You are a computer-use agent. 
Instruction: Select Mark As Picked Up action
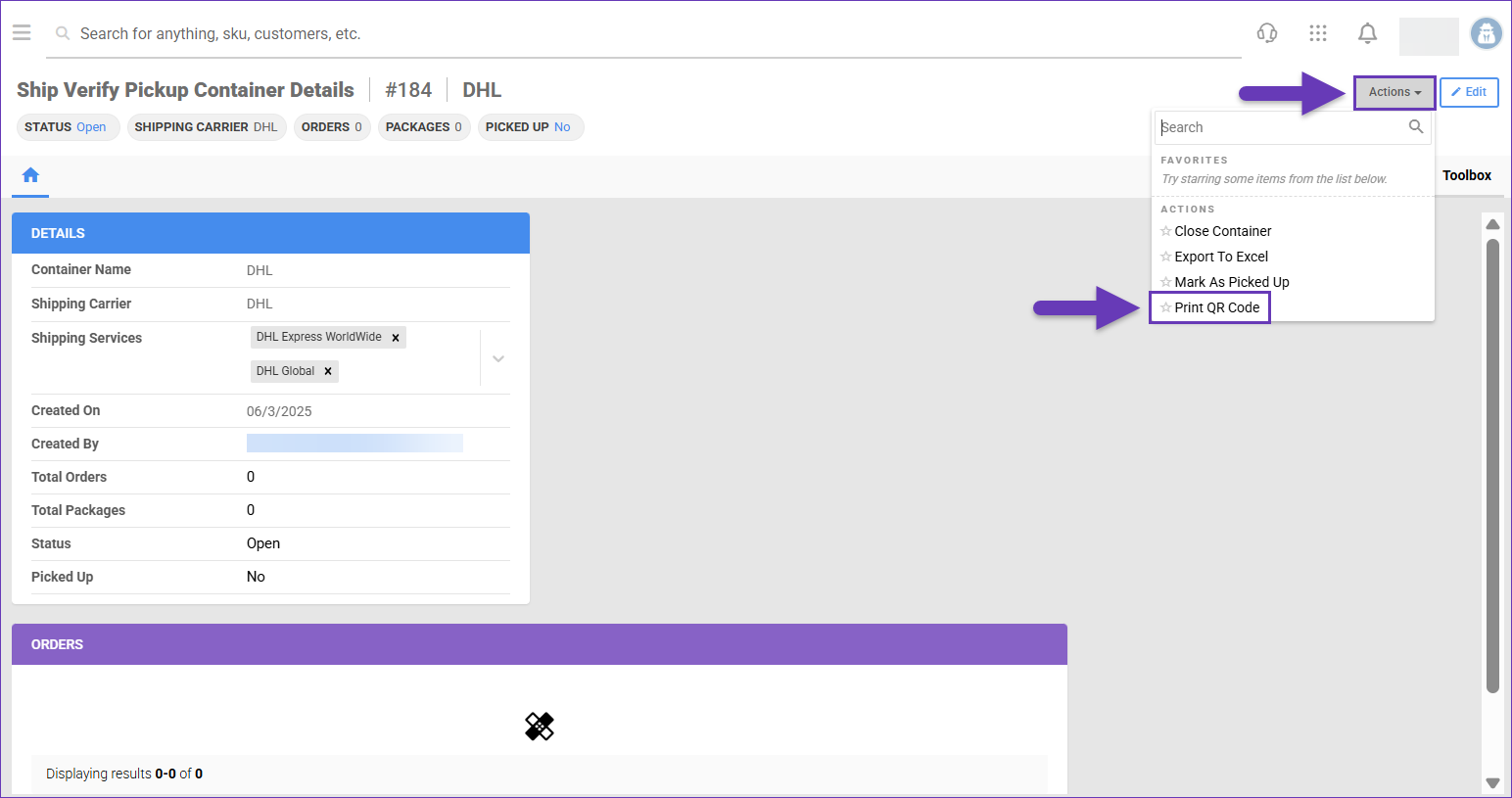coord(1232,282)
